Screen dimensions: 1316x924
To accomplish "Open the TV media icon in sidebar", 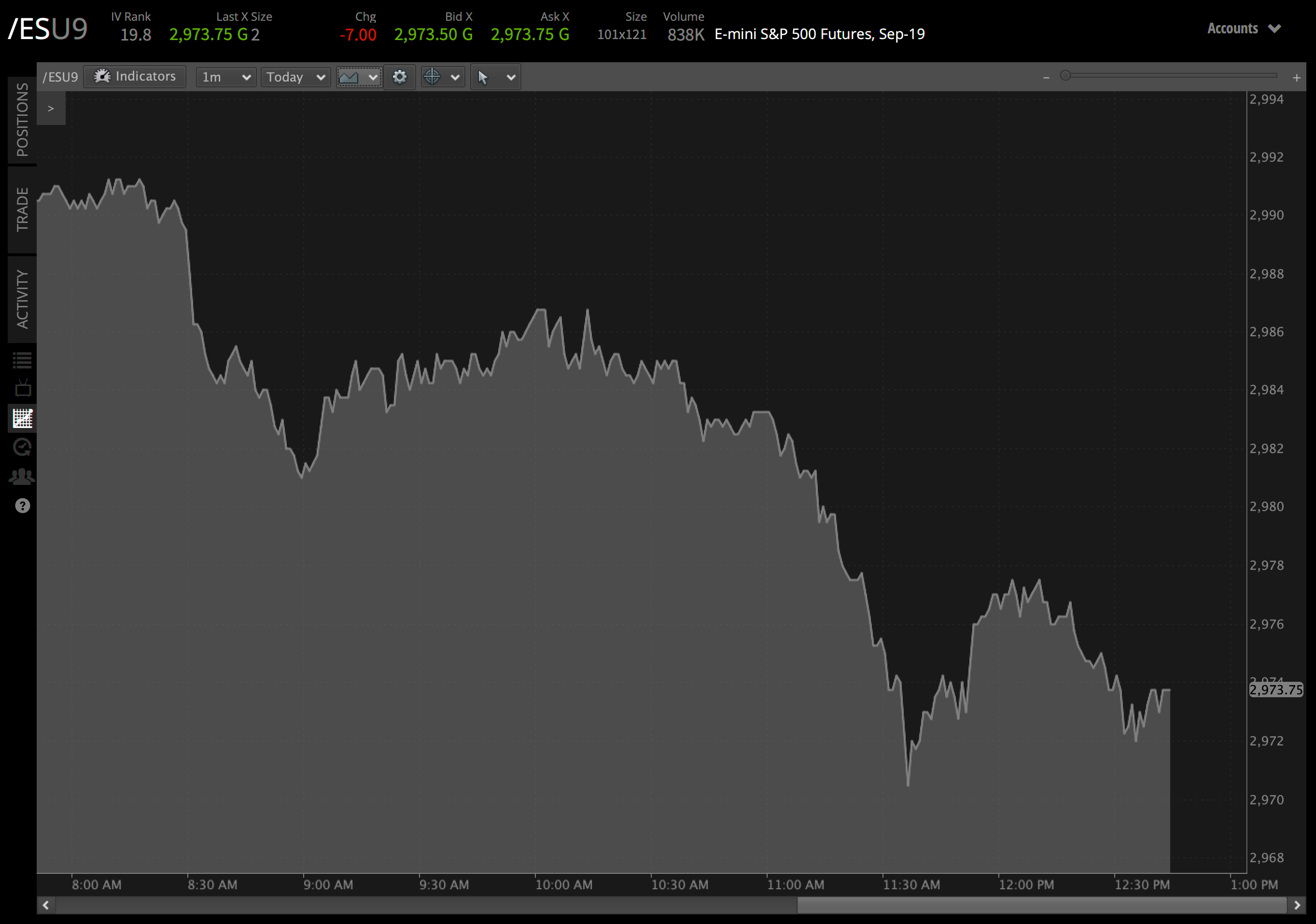I will click(x=22, y=389).
